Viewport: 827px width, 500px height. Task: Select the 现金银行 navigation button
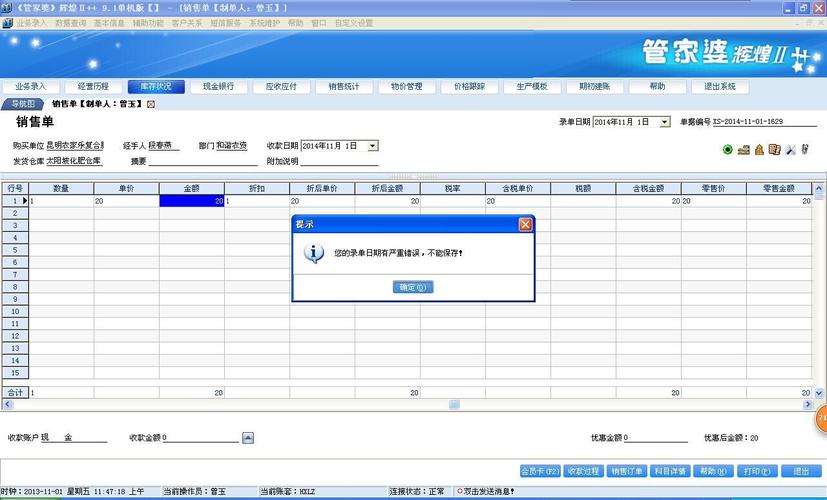point(219,86)
